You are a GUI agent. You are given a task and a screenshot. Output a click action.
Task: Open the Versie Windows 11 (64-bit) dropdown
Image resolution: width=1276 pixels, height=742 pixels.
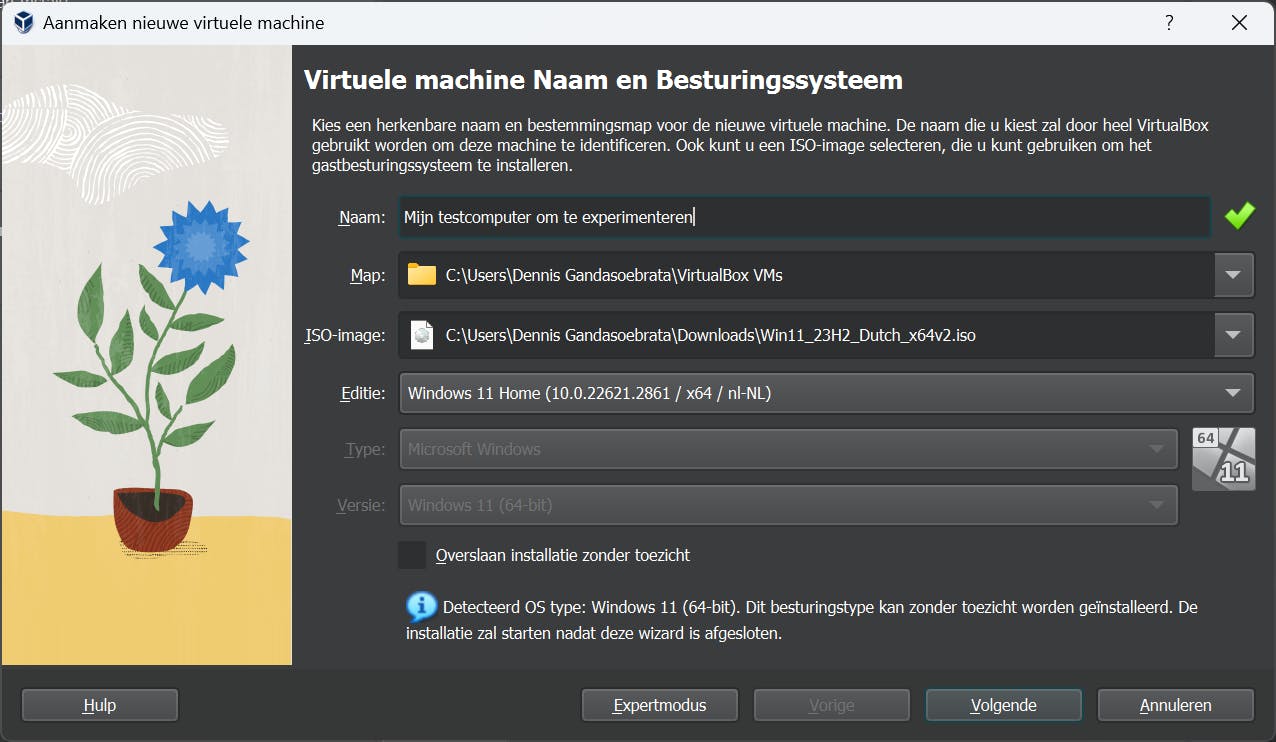click(x=788, y=505)
